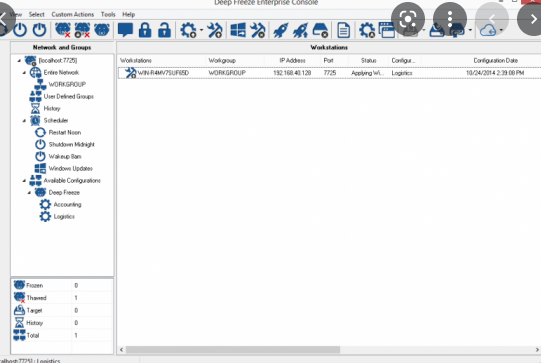The image size is (541, 363).
Task: Click the Thawed count row
Action: [62, 298]
